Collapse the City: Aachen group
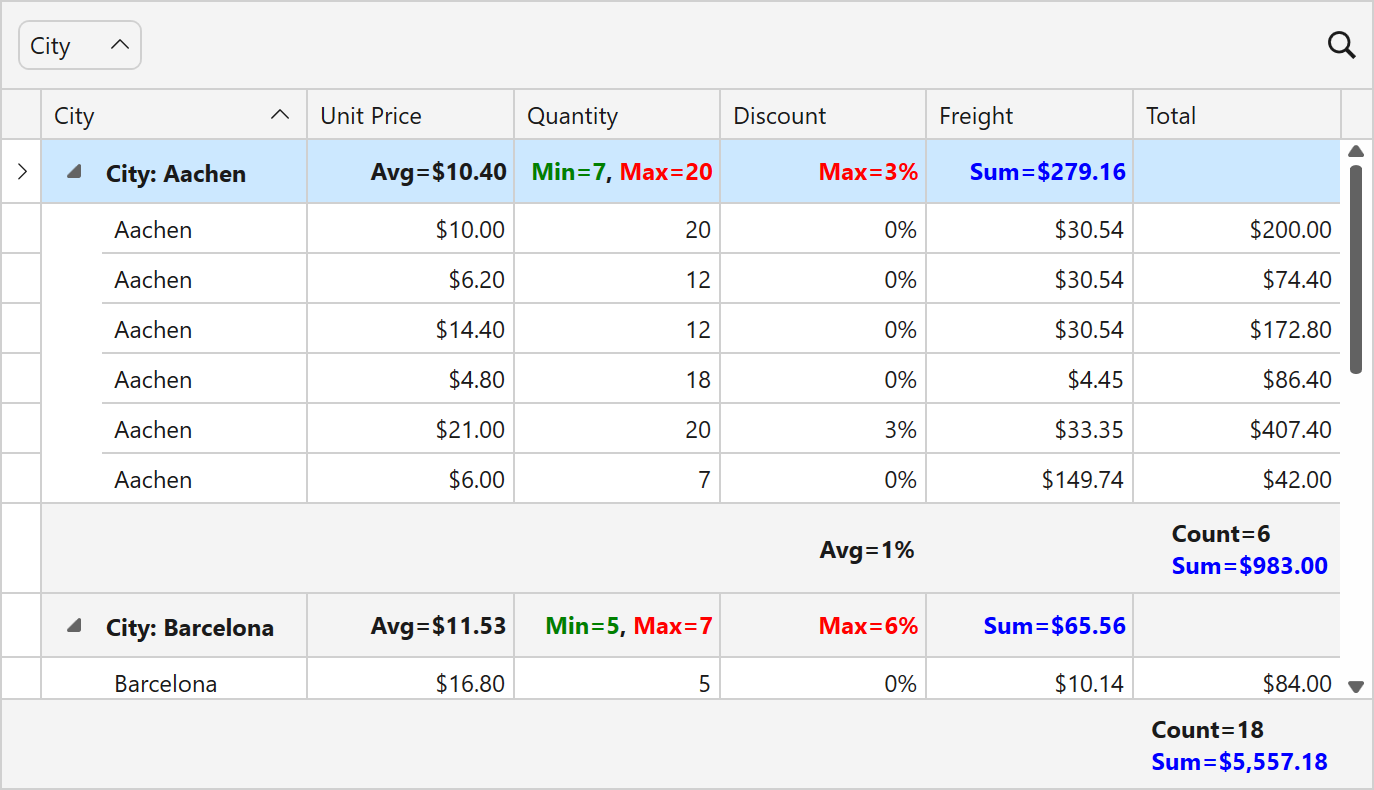 click(x=73, y=173)
